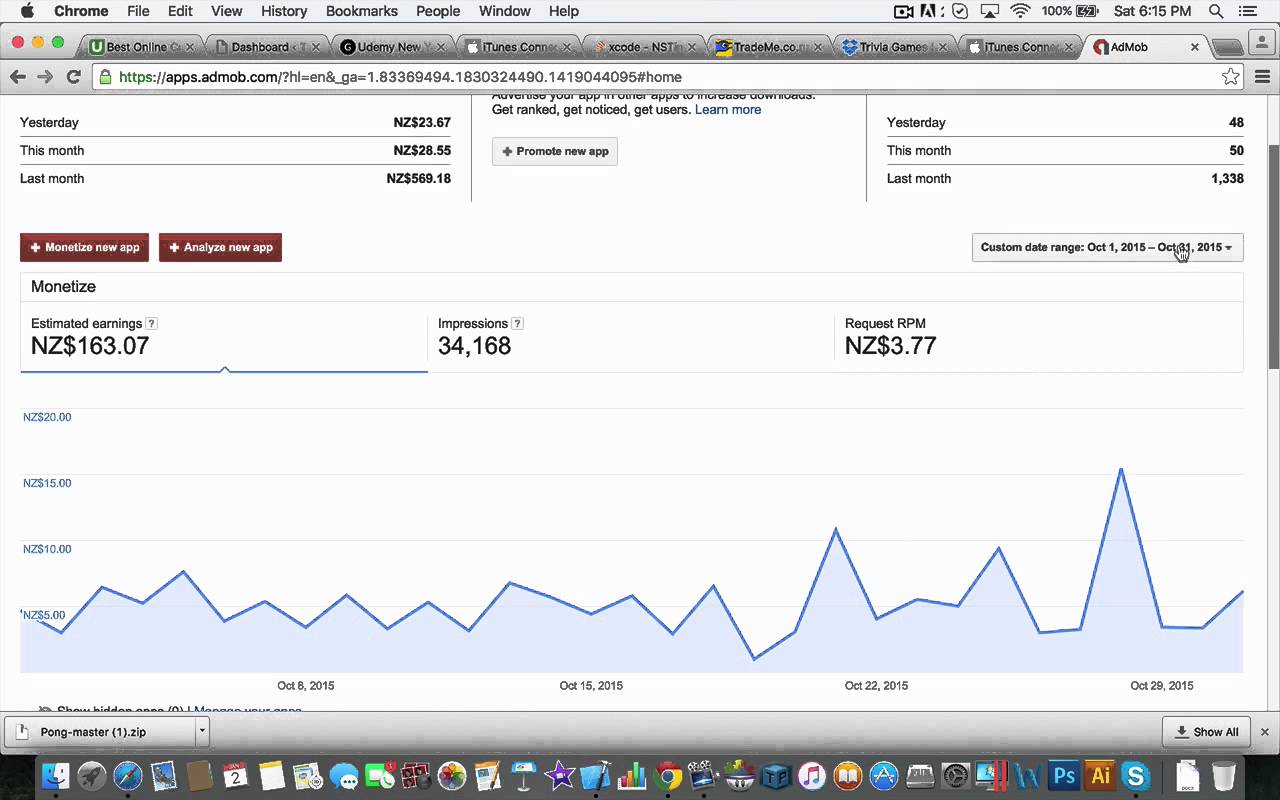Image resolution: width=1280 pixels, height=800 pixels.
Task: Open the View menu
Action: tap(226, 11)
